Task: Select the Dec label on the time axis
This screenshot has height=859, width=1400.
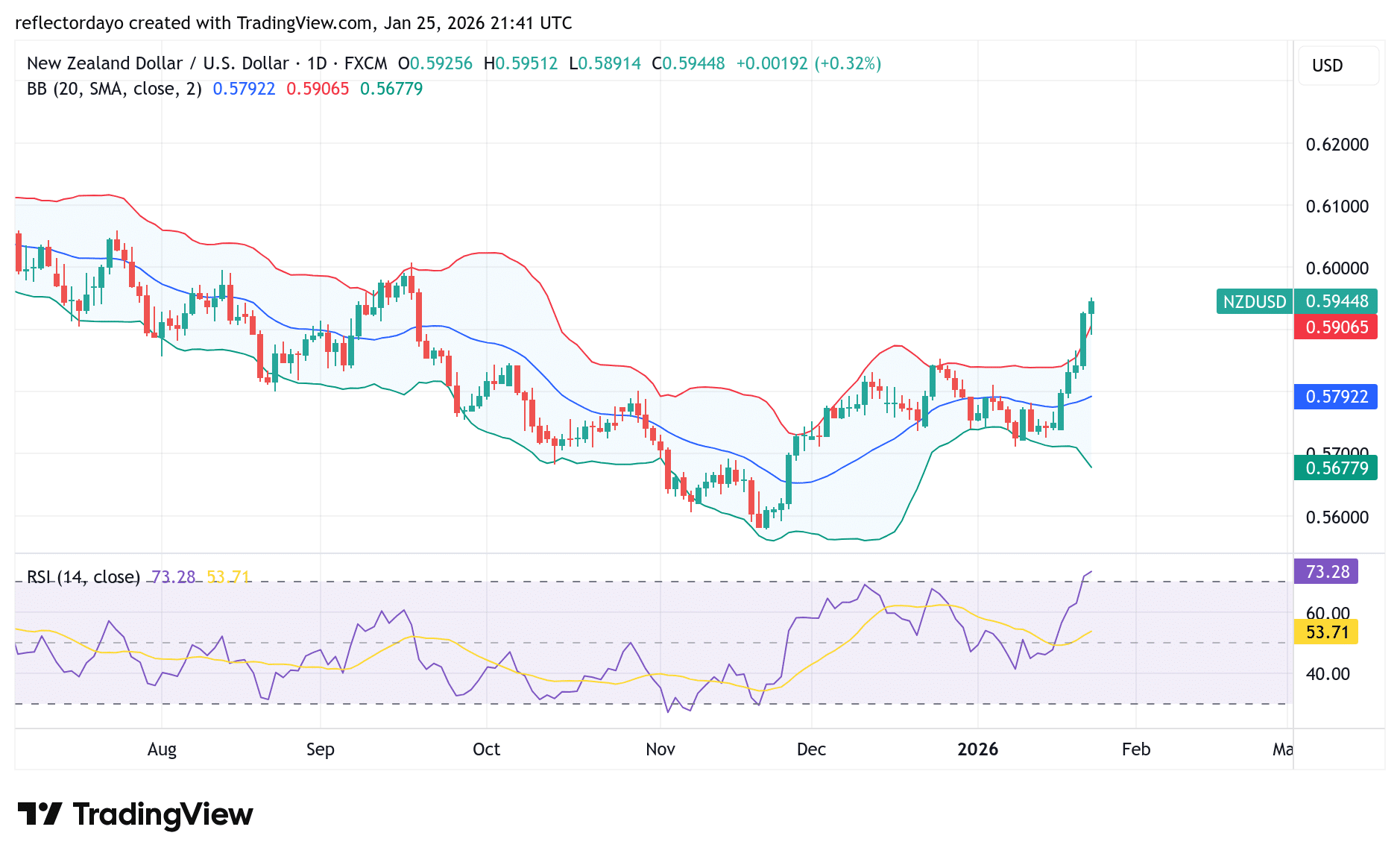Action: click(x=812, y=749)
